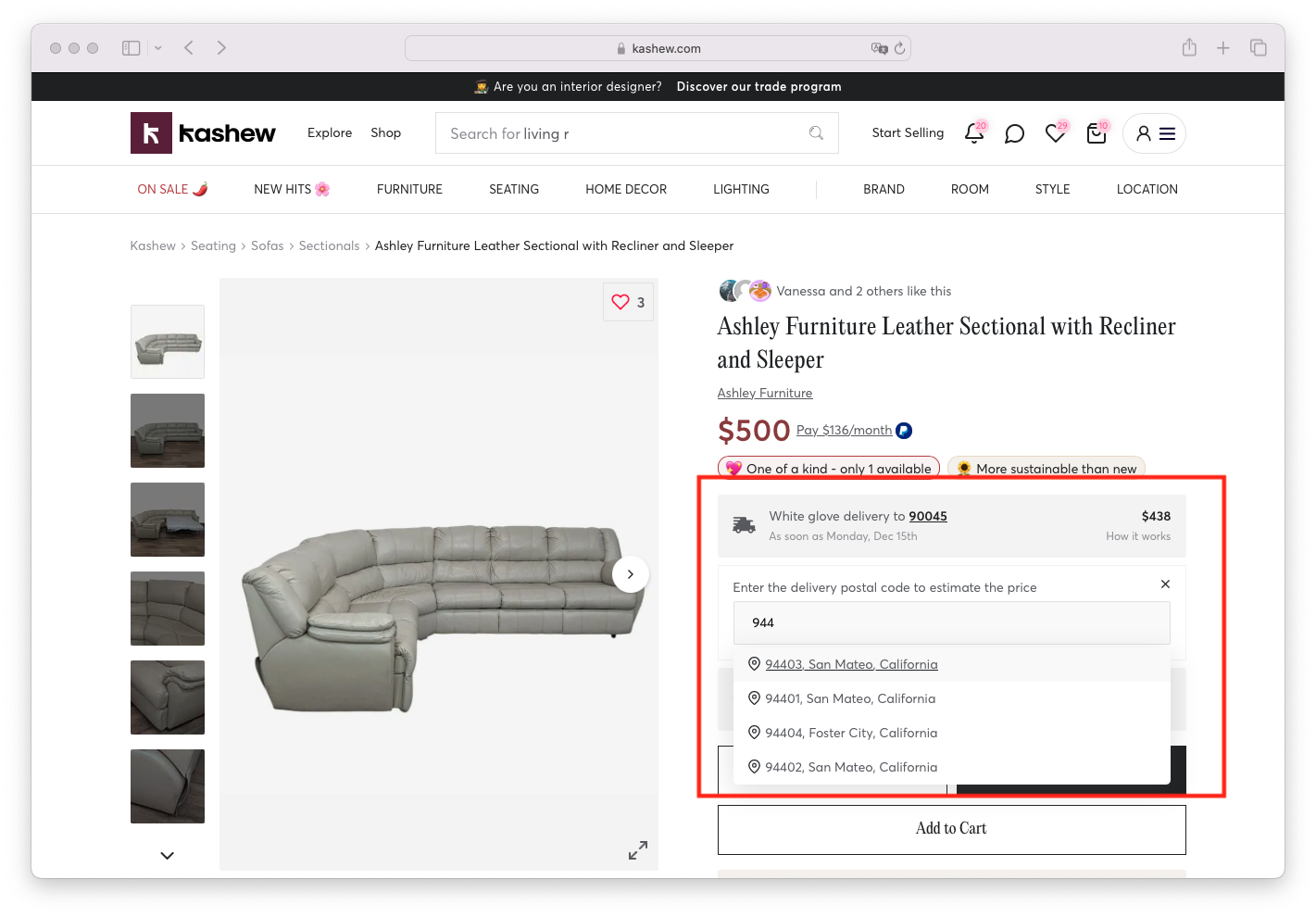Click the search magnifier icon
Viewport: 1316px width, 917px height.
(x=816, y=133)
